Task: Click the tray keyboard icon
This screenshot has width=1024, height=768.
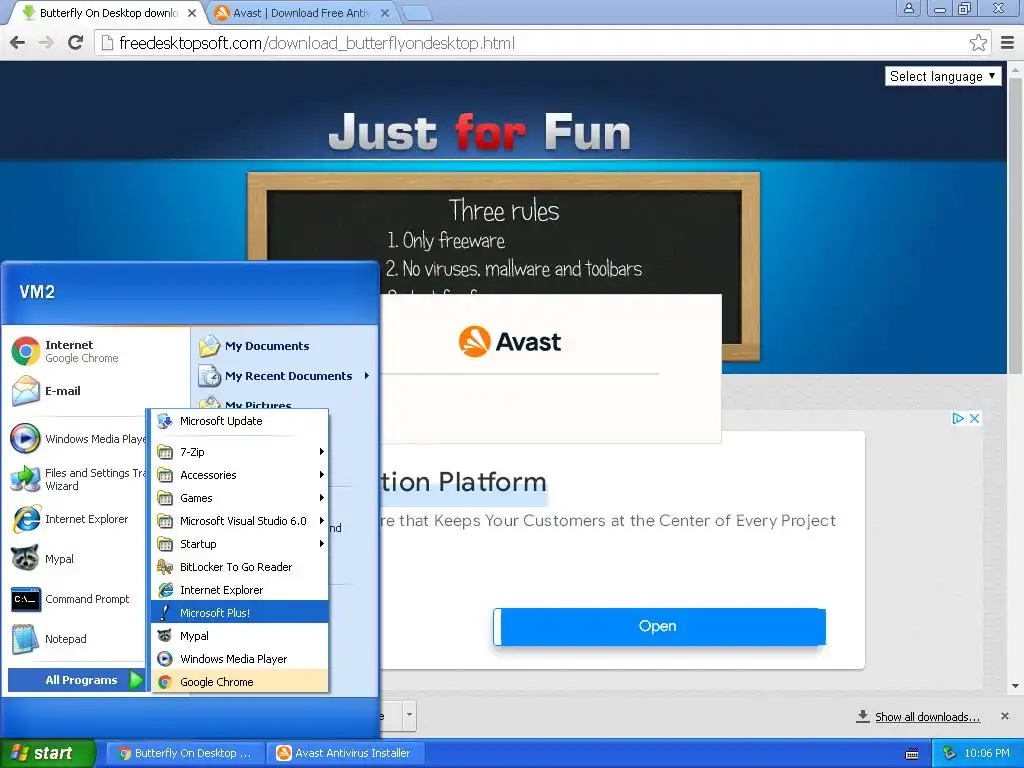Action: click(912, 754)
